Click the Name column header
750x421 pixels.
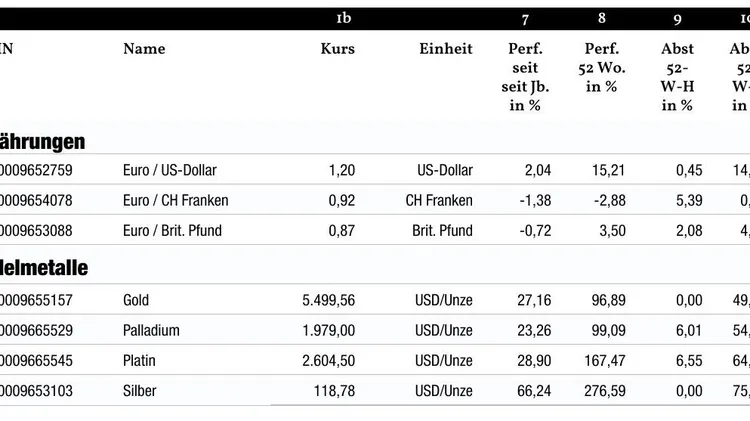pyautogui.click(x=144, y=49)
